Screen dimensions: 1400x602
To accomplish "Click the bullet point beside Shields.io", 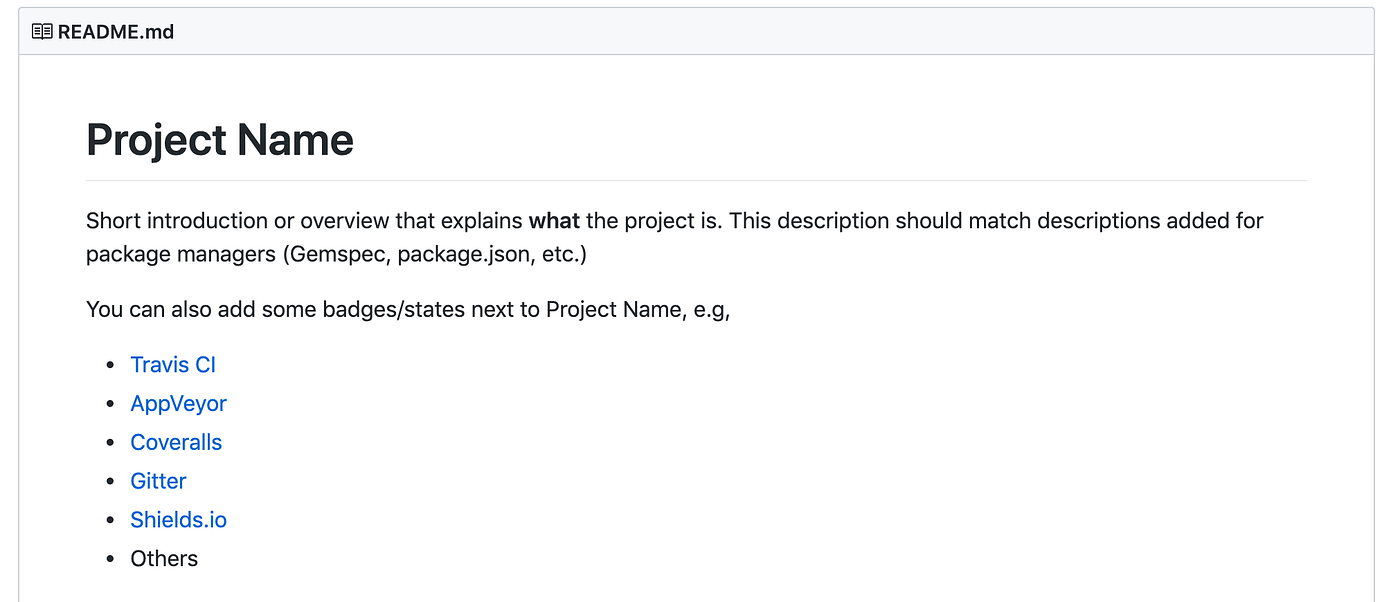I will coord(110,521).
